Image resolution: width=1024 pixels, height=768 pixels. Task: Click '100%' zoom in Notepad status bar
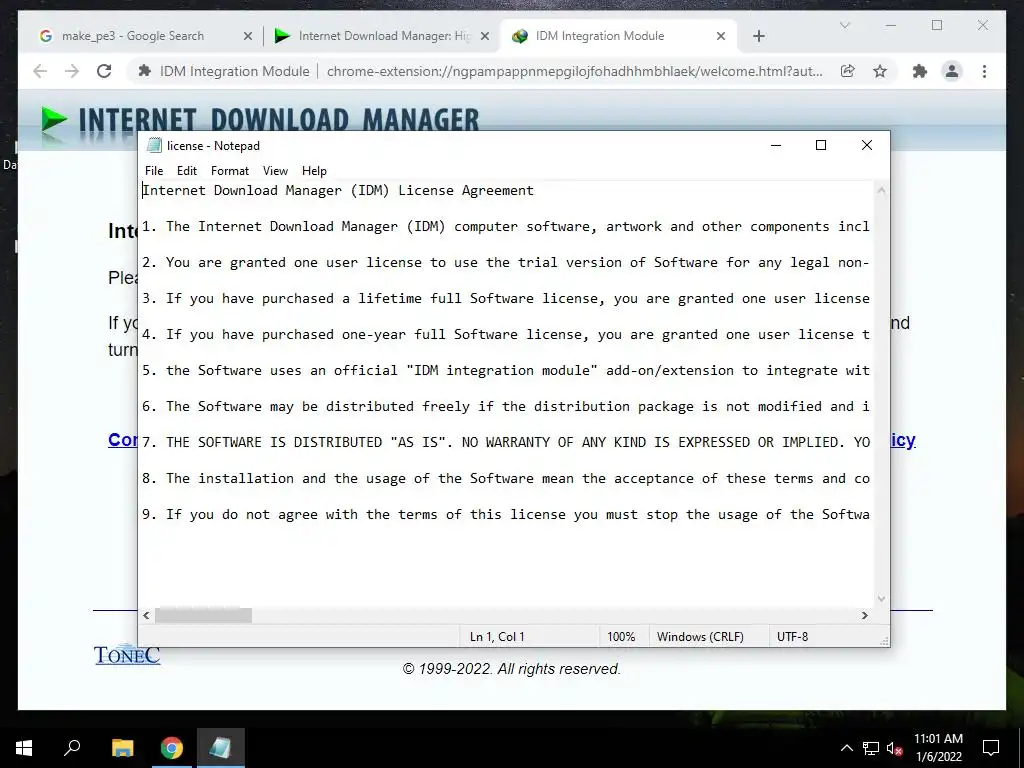tap(621, 637)
